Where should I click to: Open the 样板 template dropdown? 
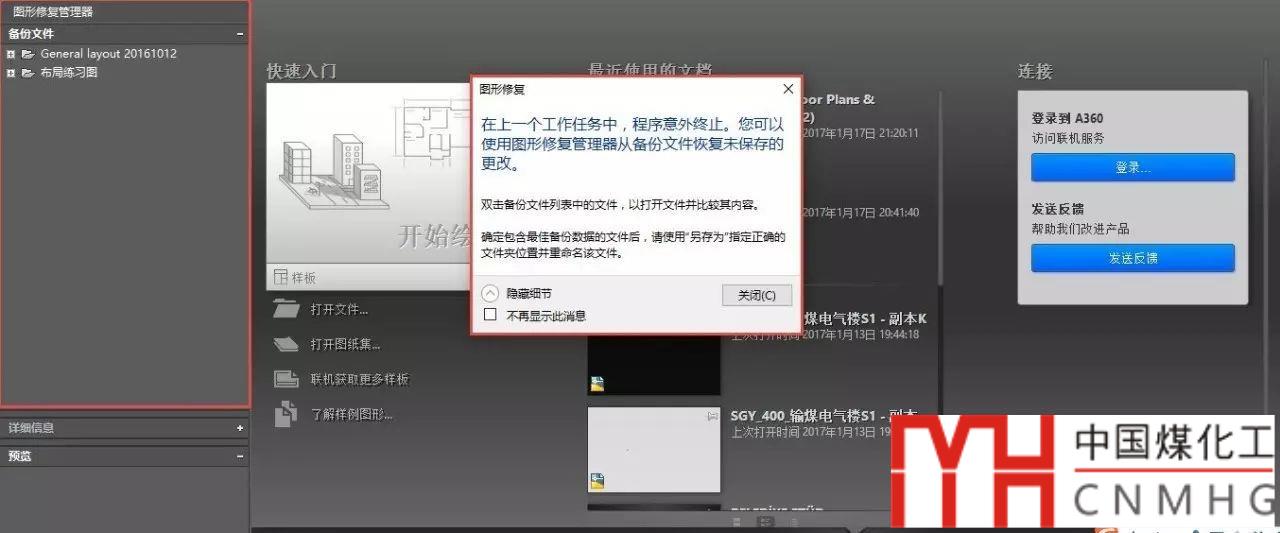point(369,278)
